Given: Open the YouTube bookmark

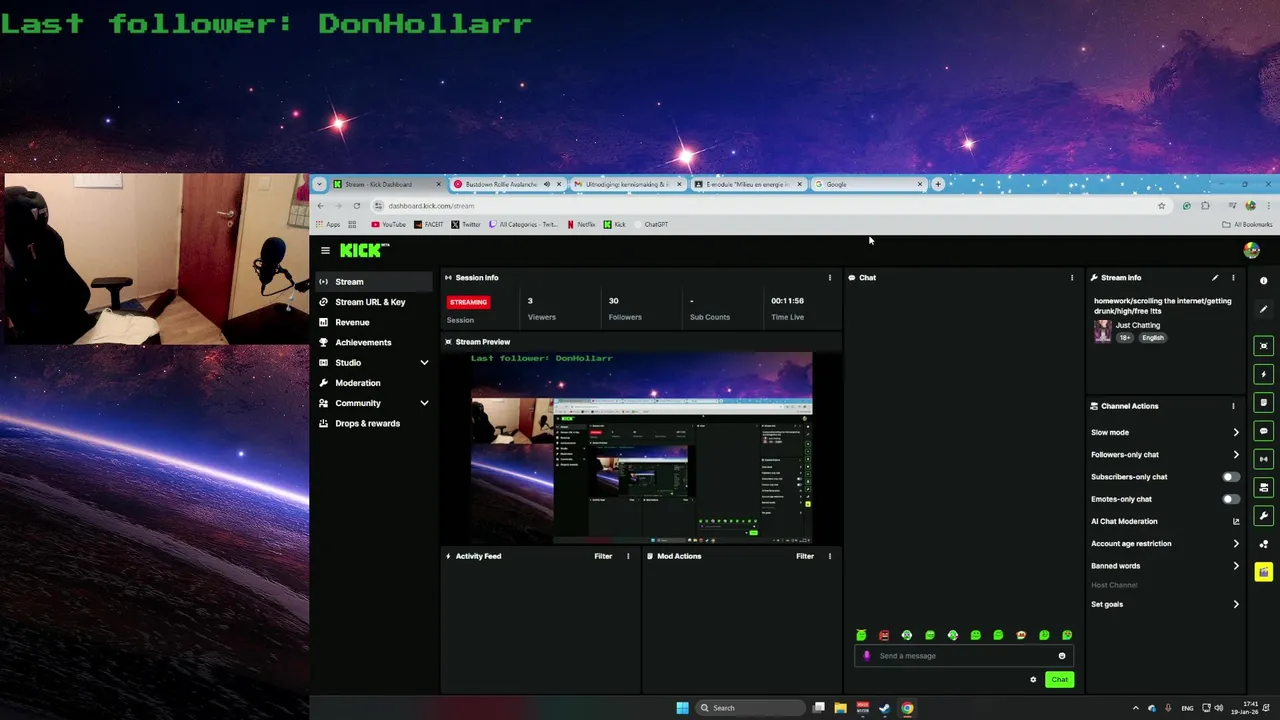Looking at the screenshot, I should pos(388,225).
